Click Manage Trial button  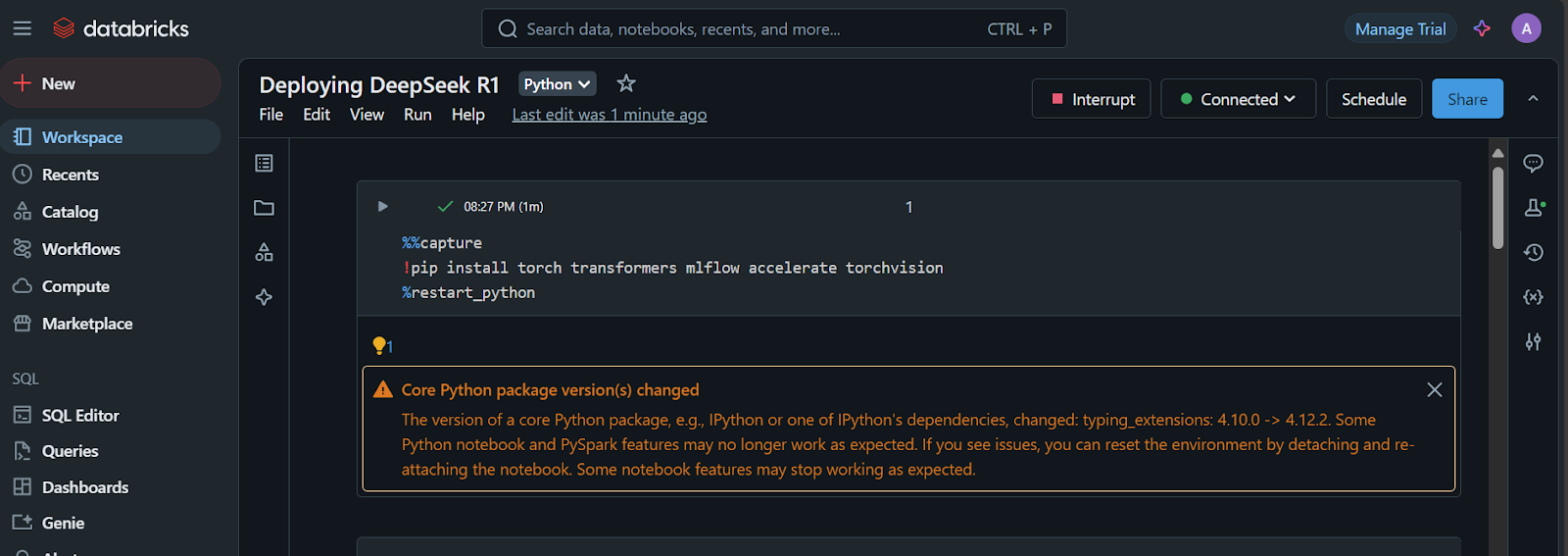pyautogui.click(x=1399, y=29)
